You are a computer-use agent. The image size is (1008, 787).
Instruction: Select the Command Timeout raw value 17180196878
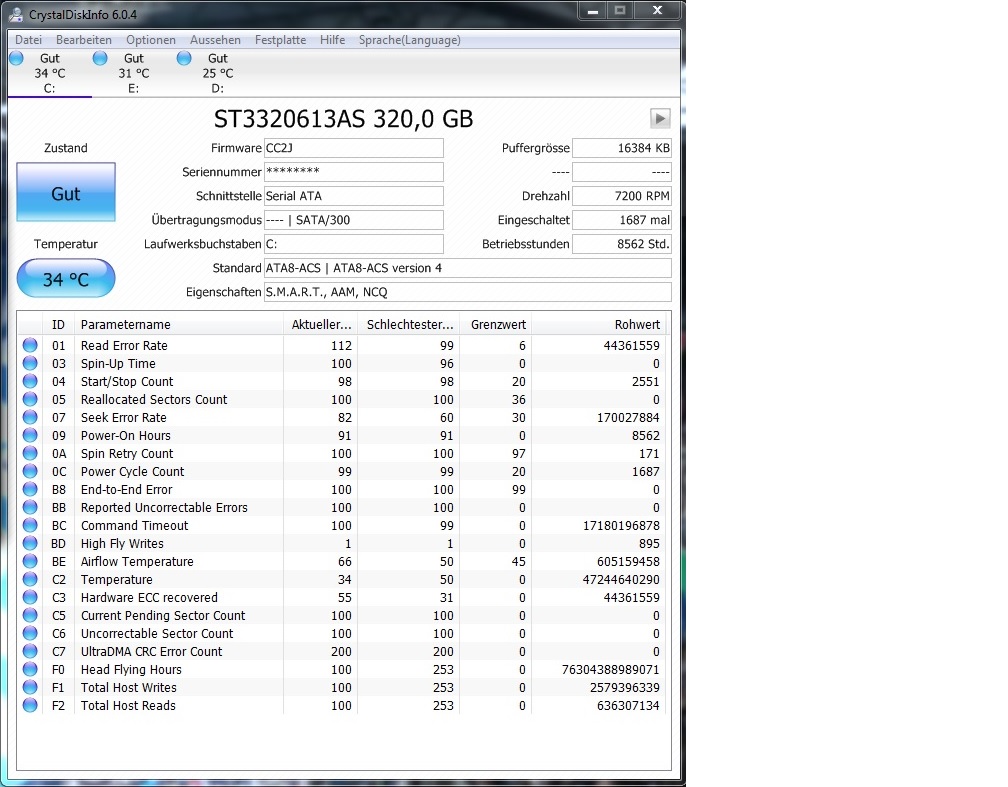pos(621,525)
